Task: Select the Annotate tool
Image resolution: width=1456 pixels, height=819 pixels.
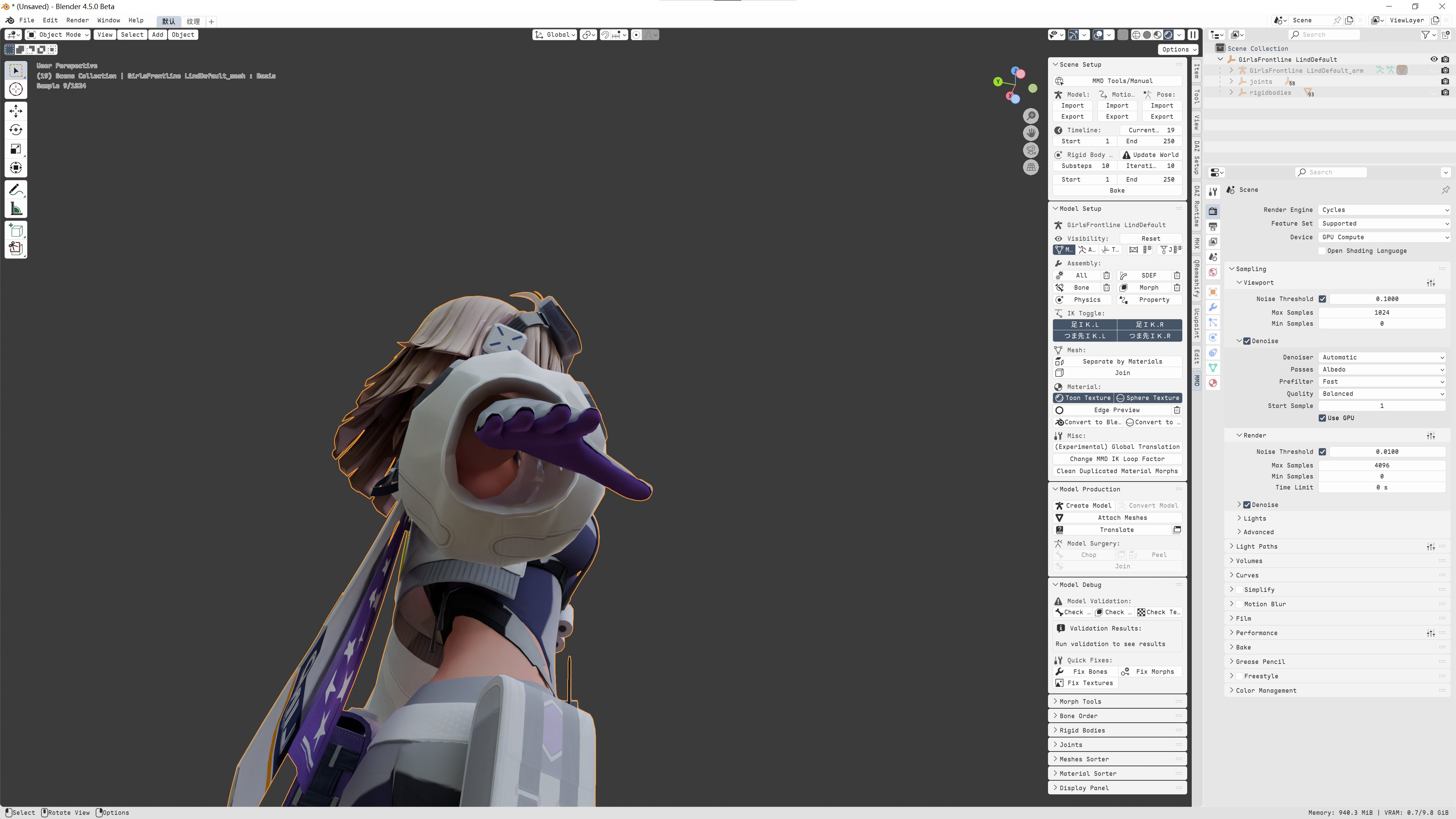Action: click(x=16, y=190)
